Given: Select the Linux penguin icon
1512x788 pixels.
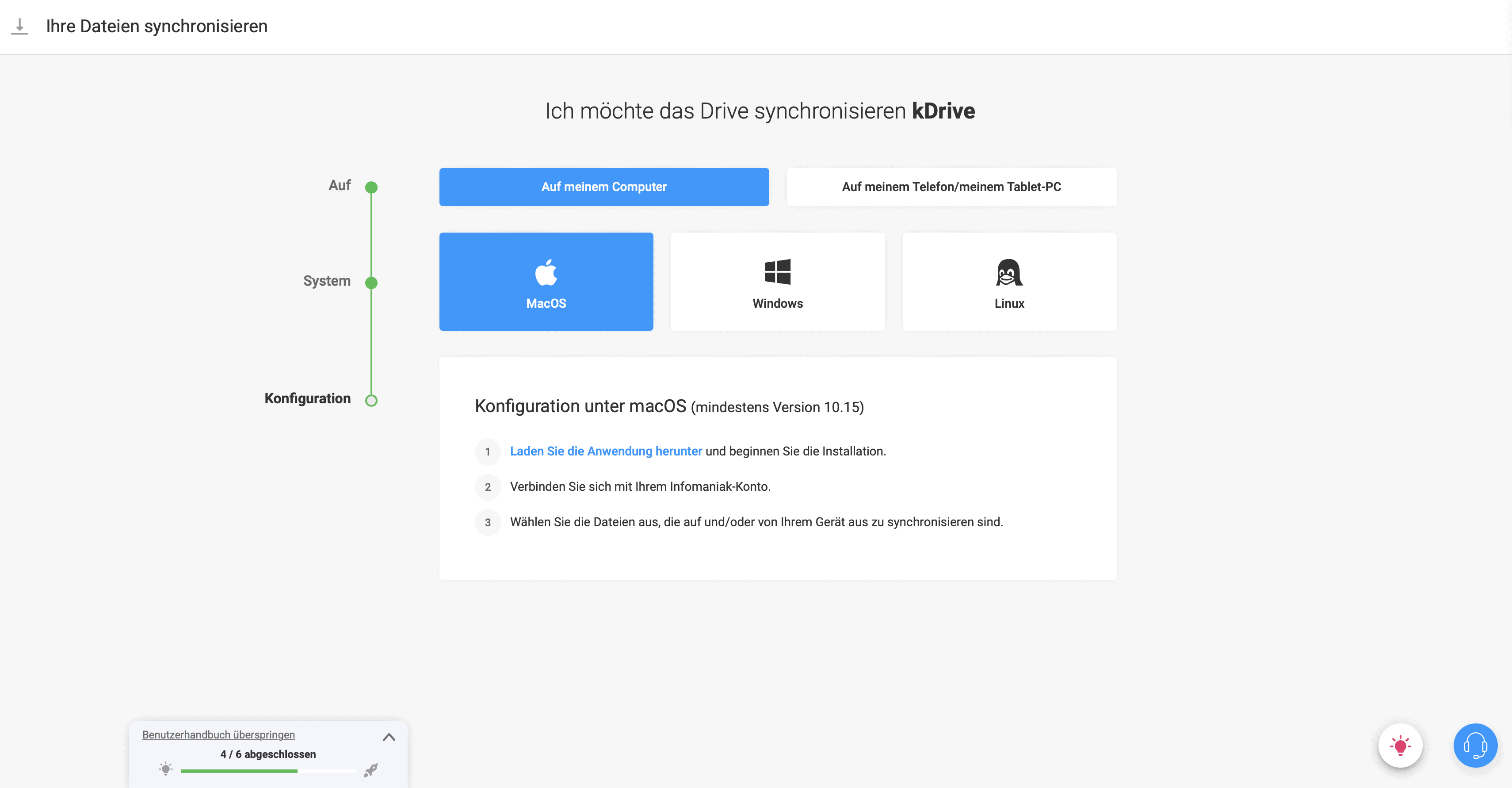Looking at the screenshot, I should (x=1009, y=272).
